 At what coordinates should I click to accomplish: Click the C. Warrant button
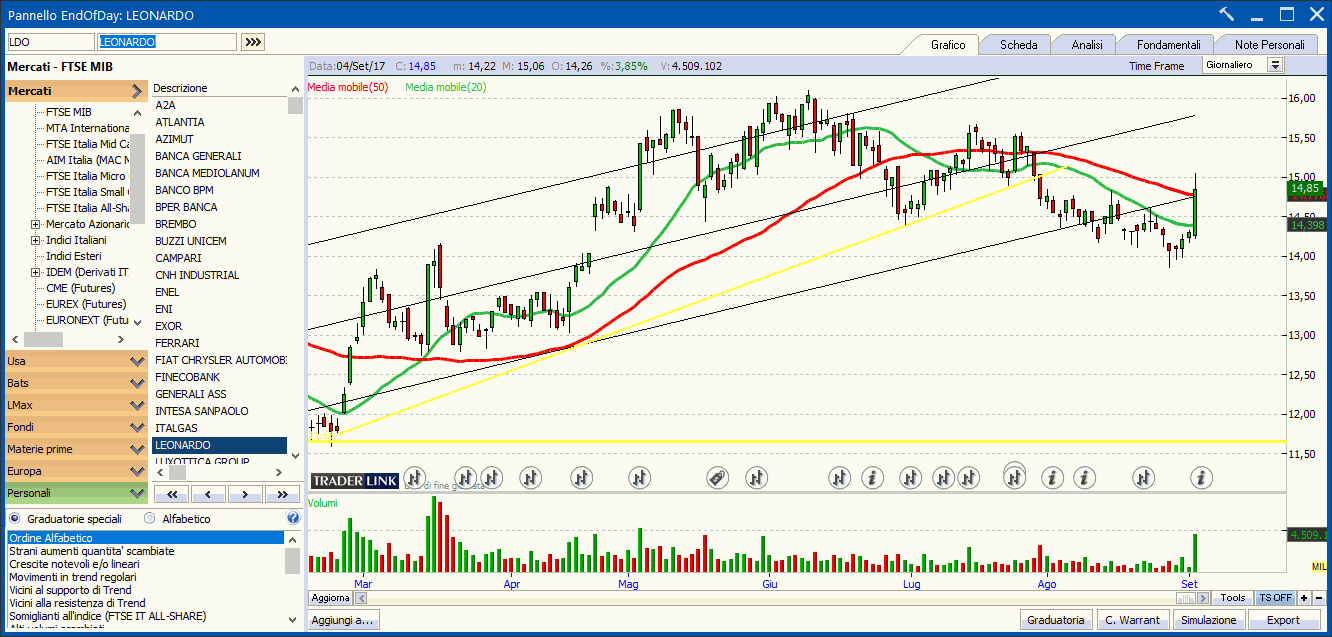[1133, 620]
